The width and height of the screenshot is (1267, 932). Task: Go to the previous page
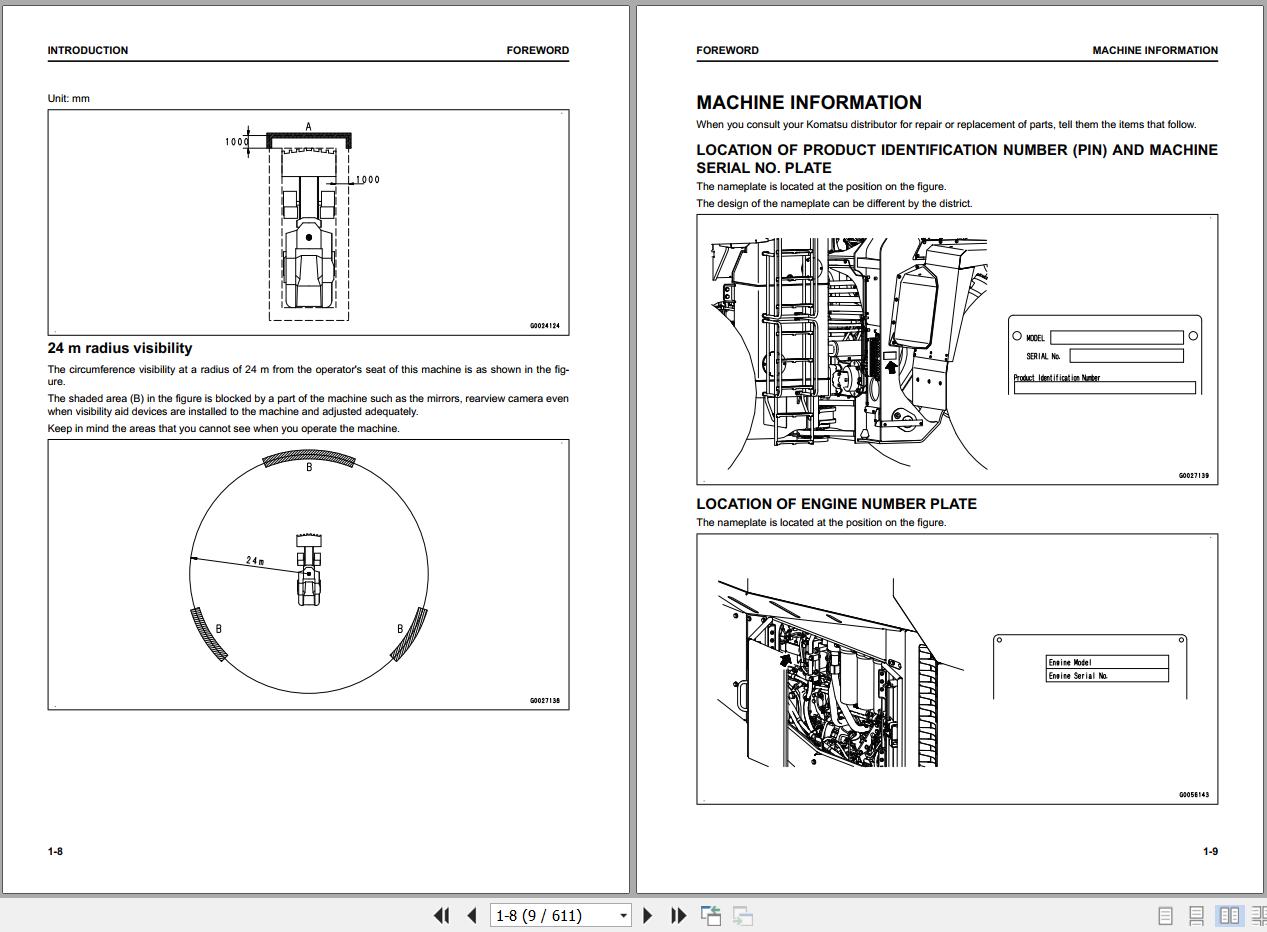coord(471,915)
